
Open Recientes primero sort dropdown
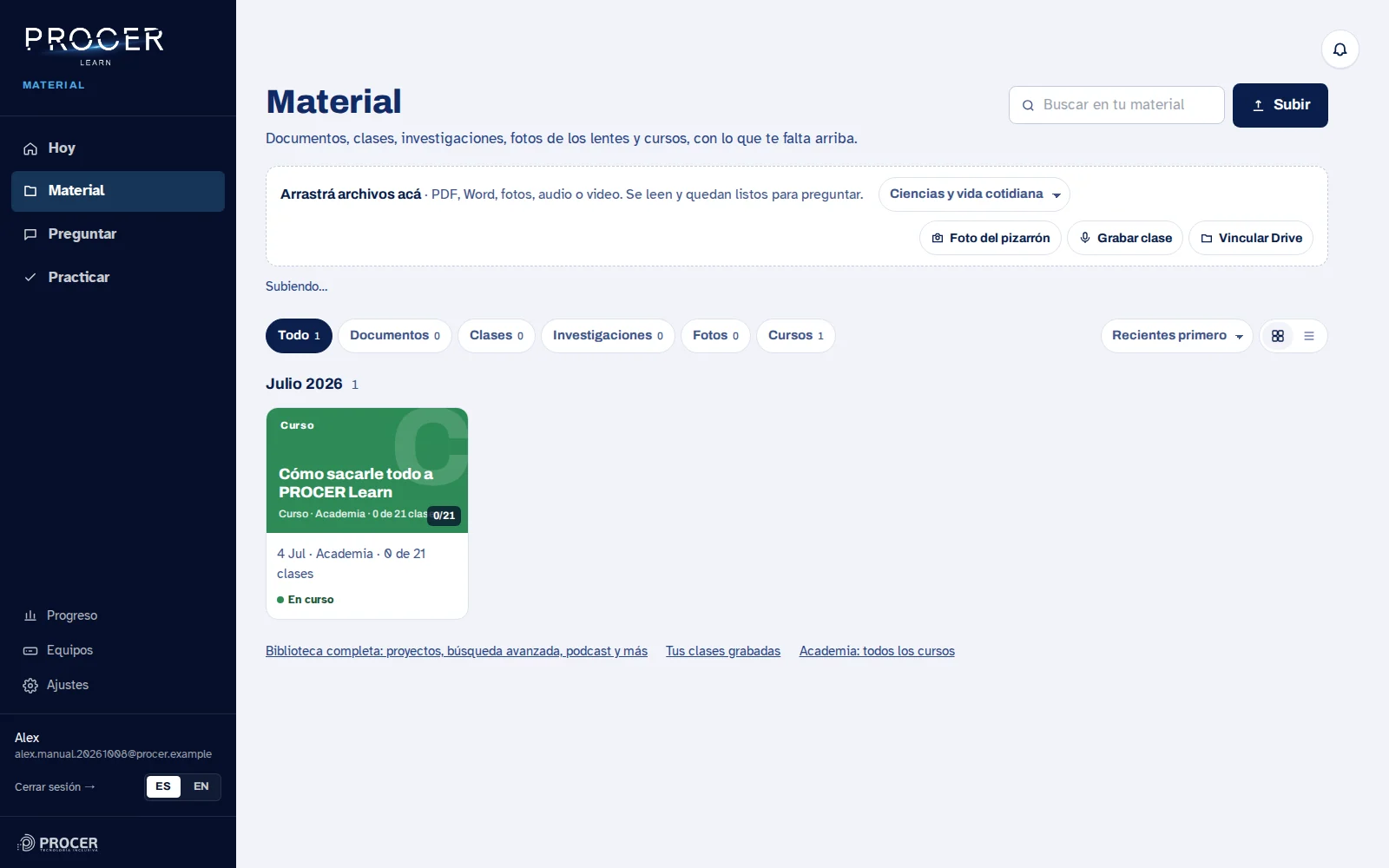coord(1176,336)
